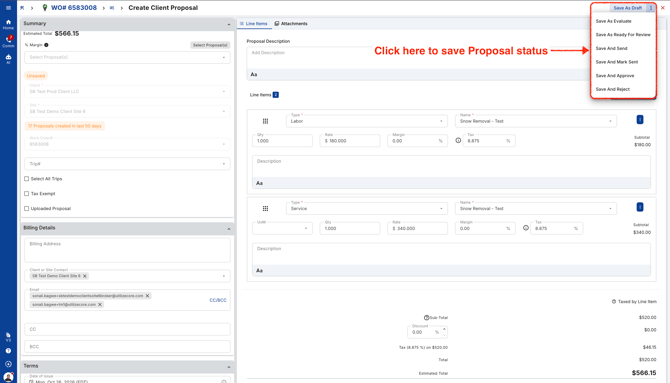
Task: Switch to the Line Items tab
Action: coord(253,24)
